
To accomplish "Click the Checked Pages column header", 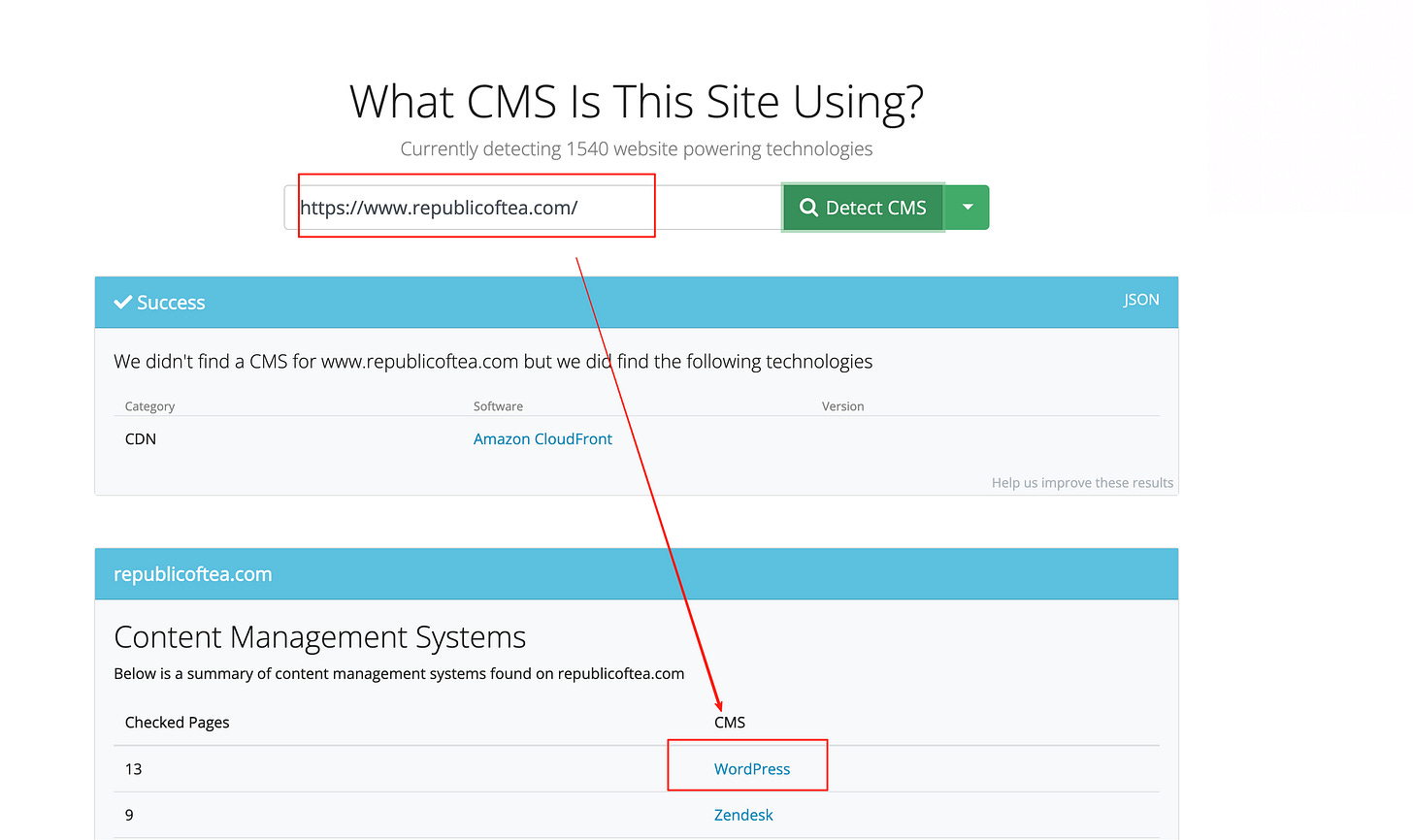I will point(178,723).
